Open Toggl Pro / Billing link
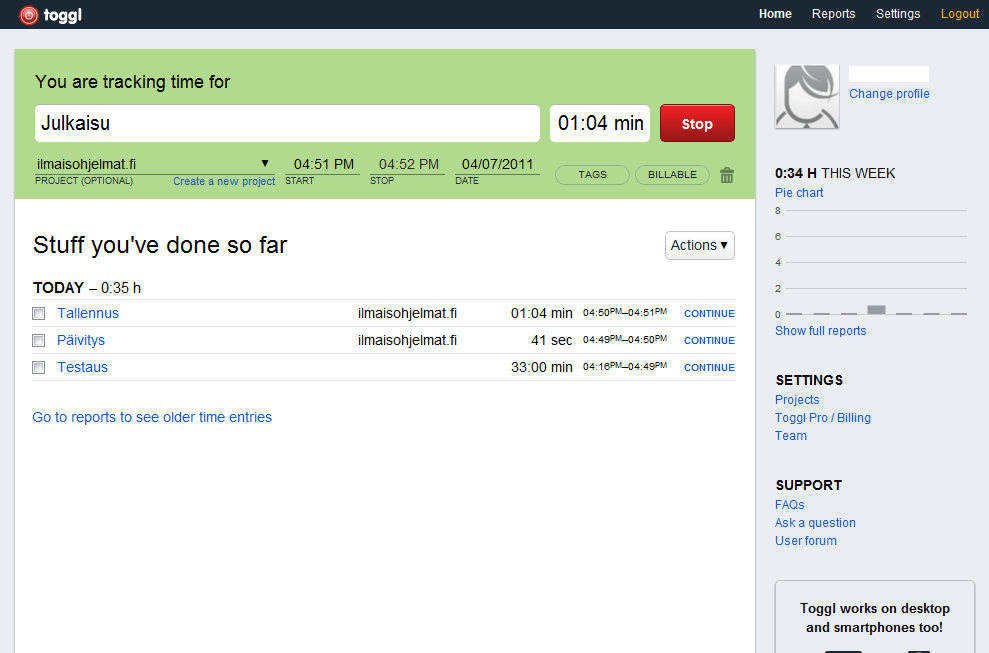Viewport: 989px width, 653px height. click(823, 418)
